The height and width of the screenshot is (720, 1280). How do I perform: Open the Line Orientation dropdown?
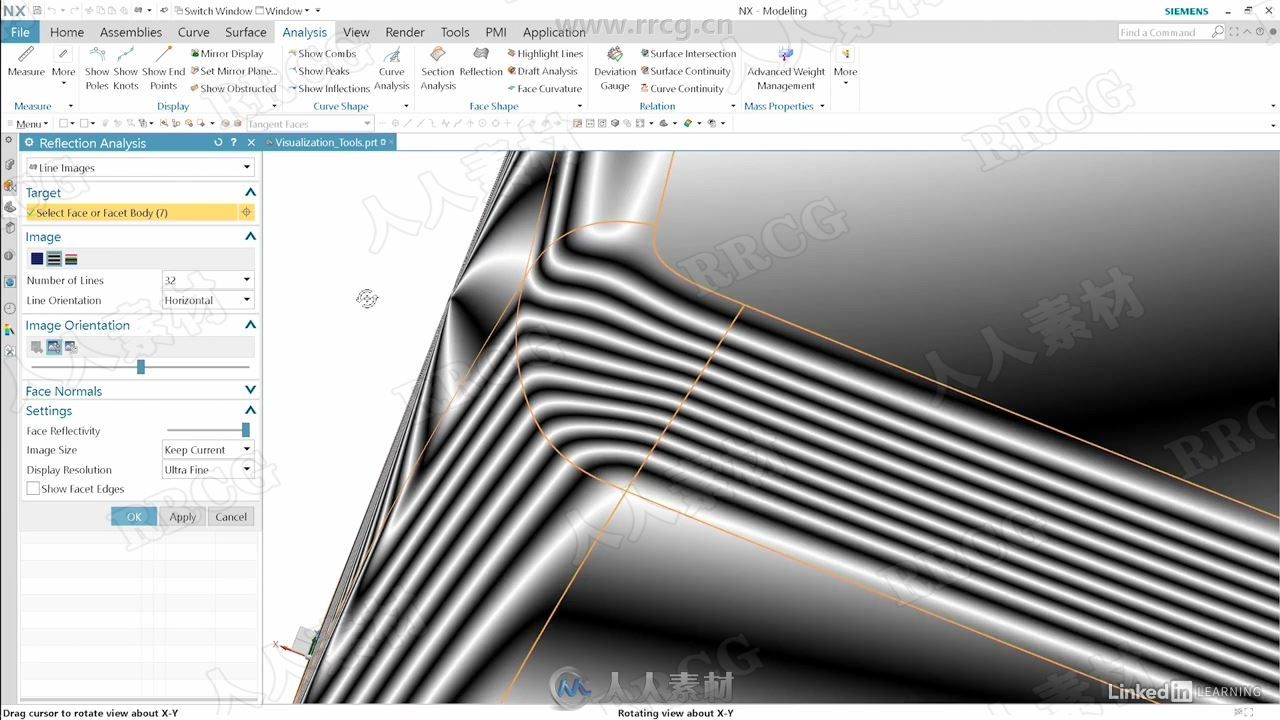[208, 300]
